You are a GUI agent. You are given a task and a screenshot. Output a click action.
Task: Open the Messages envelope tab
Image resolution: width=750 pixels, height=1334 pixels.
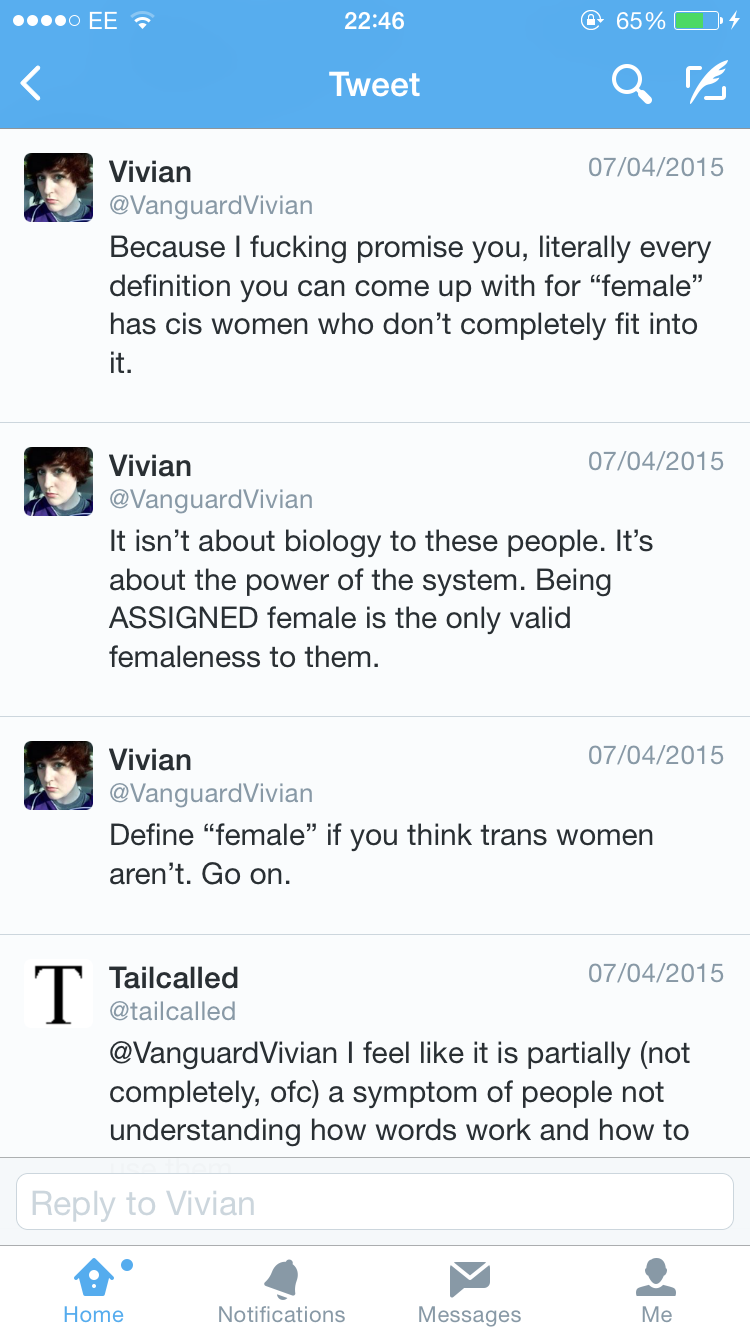(x=469, y=1290)
